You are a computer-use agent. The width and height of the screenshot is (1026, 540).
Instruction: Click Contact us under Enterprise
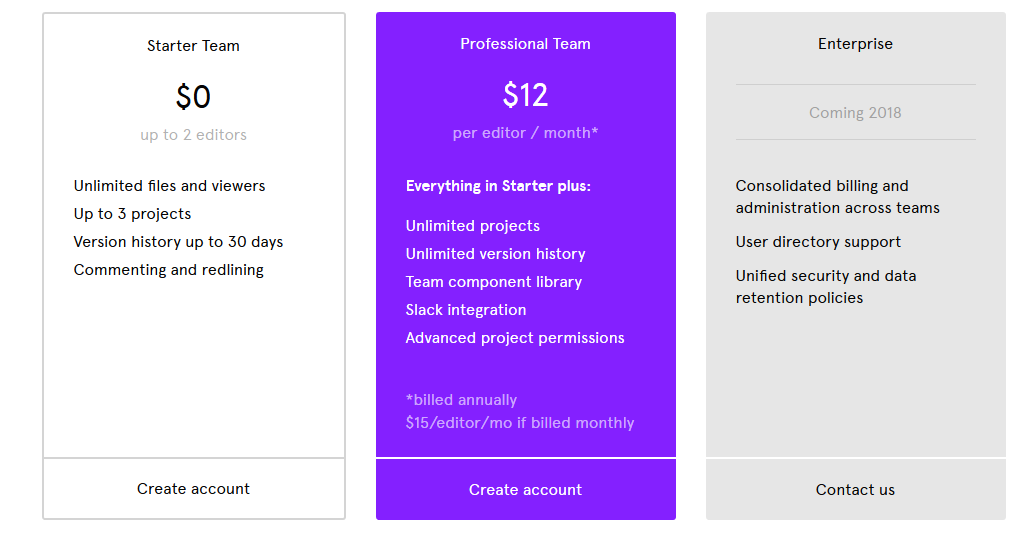click(x=855, y=490)
